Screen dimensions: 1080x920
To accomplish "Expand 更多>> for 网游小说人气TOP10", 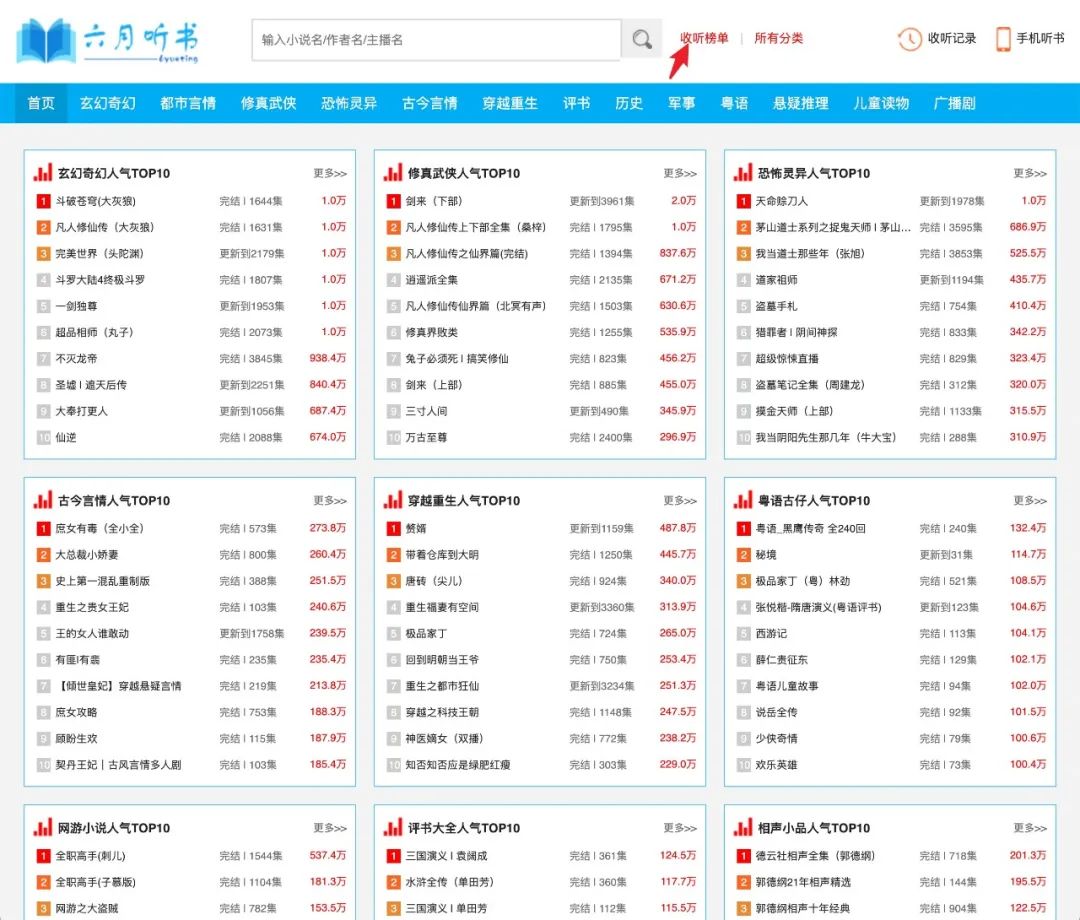I will [x=330, y=828].
